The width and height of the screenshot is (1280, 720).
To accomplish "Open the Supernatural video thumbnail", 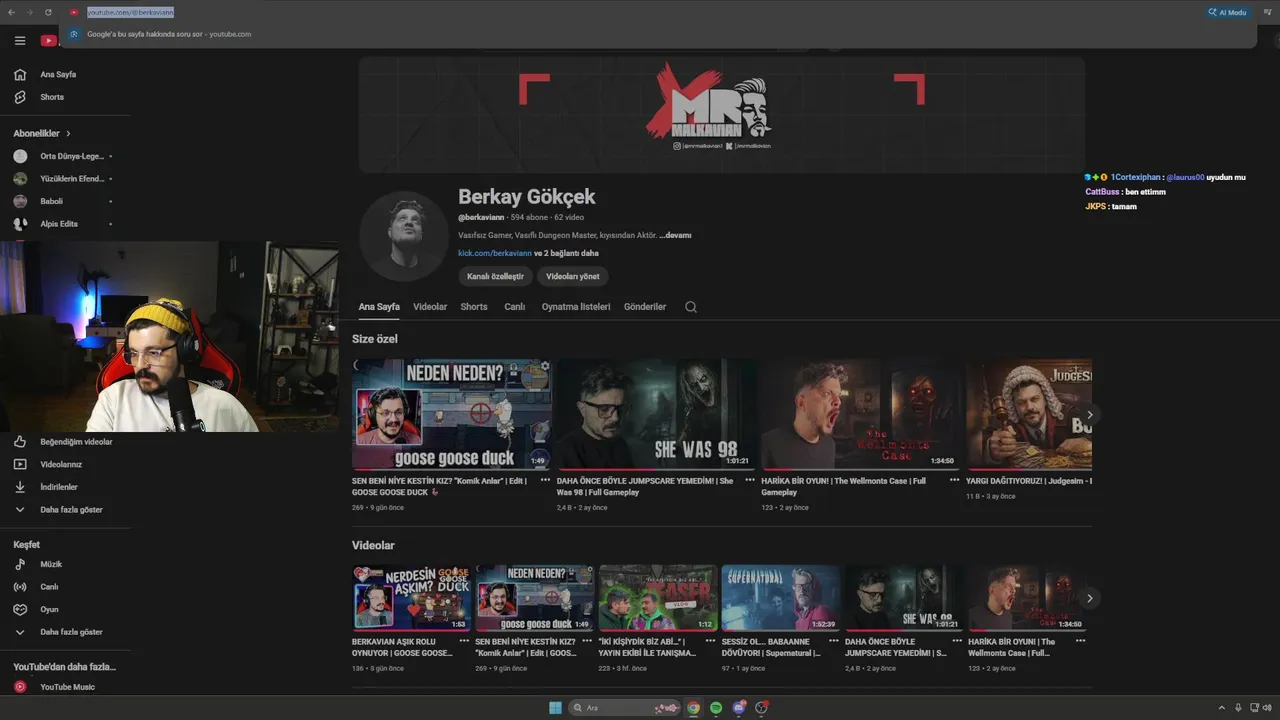I will (x=781, y=598).
